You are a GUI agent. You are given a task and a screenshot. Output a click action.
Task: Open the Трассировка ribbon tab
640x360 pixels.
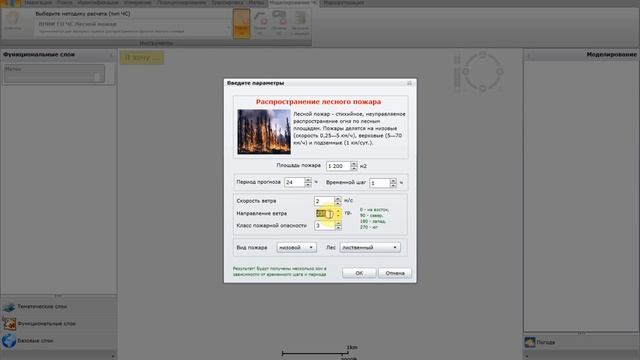227,3
